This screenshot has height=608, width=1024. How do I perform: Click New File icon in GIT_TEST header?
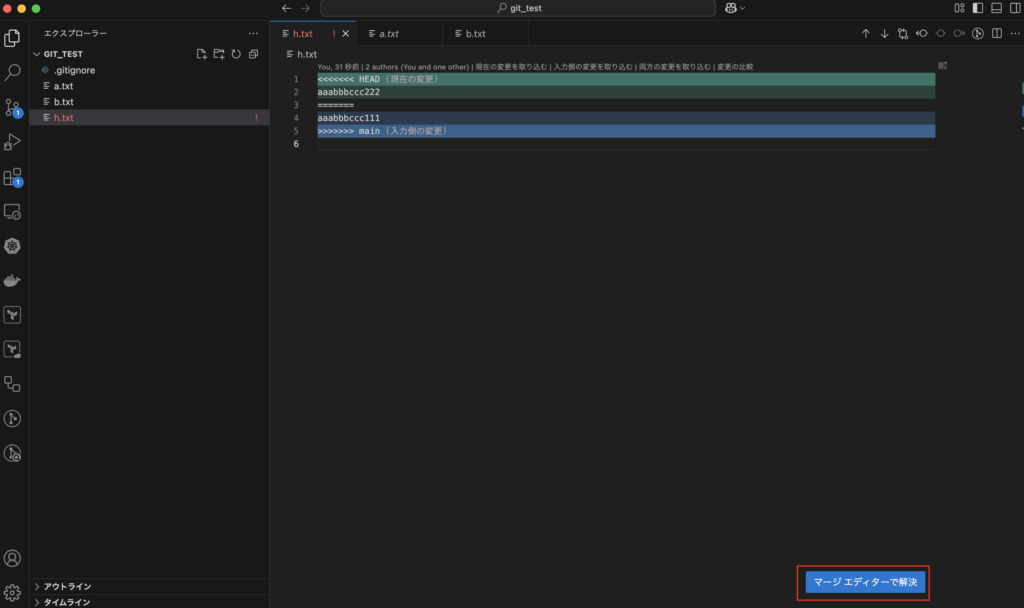tap(201, 54)
